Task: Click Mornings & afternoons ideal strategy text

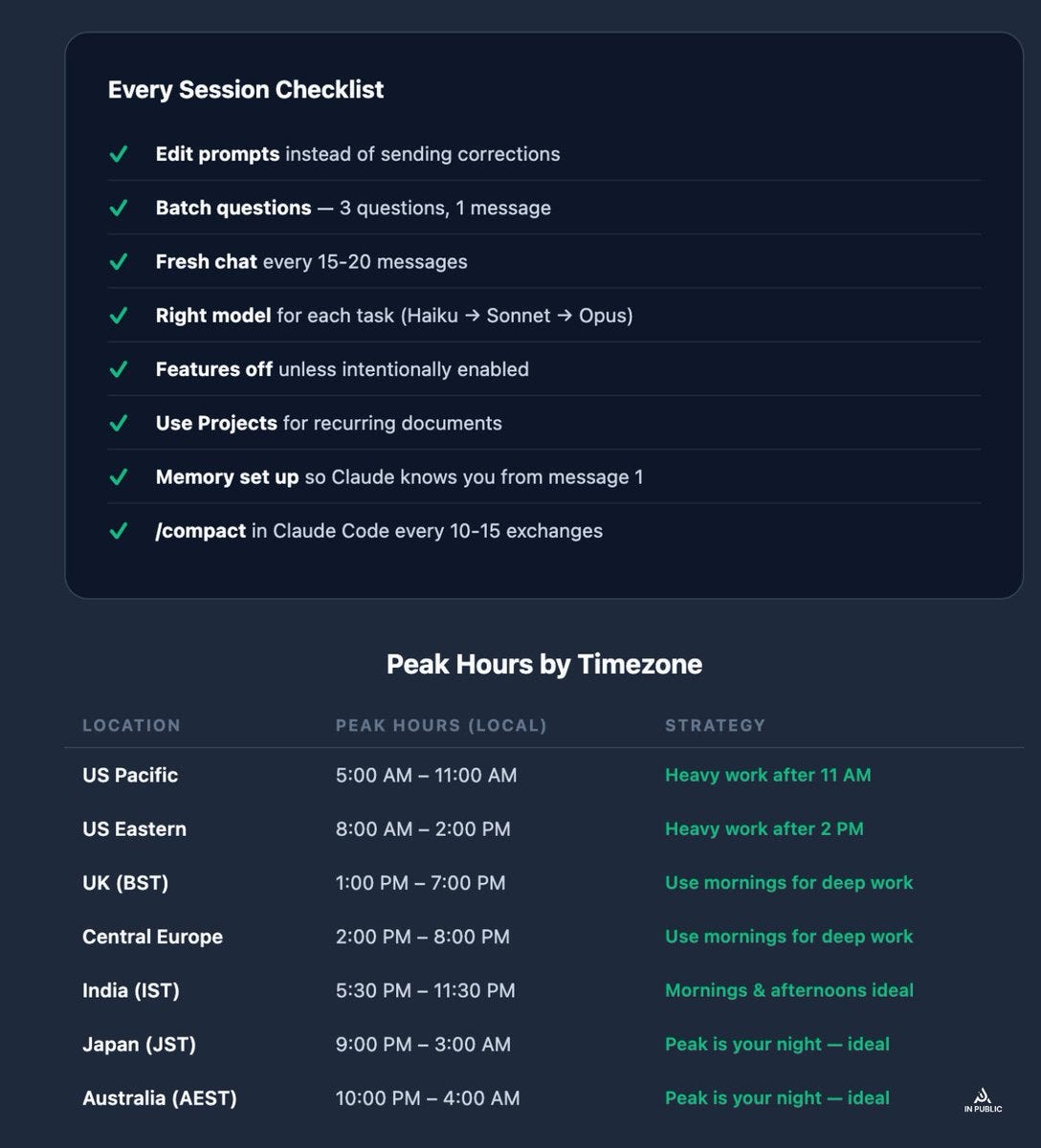Action: (789, 990)
